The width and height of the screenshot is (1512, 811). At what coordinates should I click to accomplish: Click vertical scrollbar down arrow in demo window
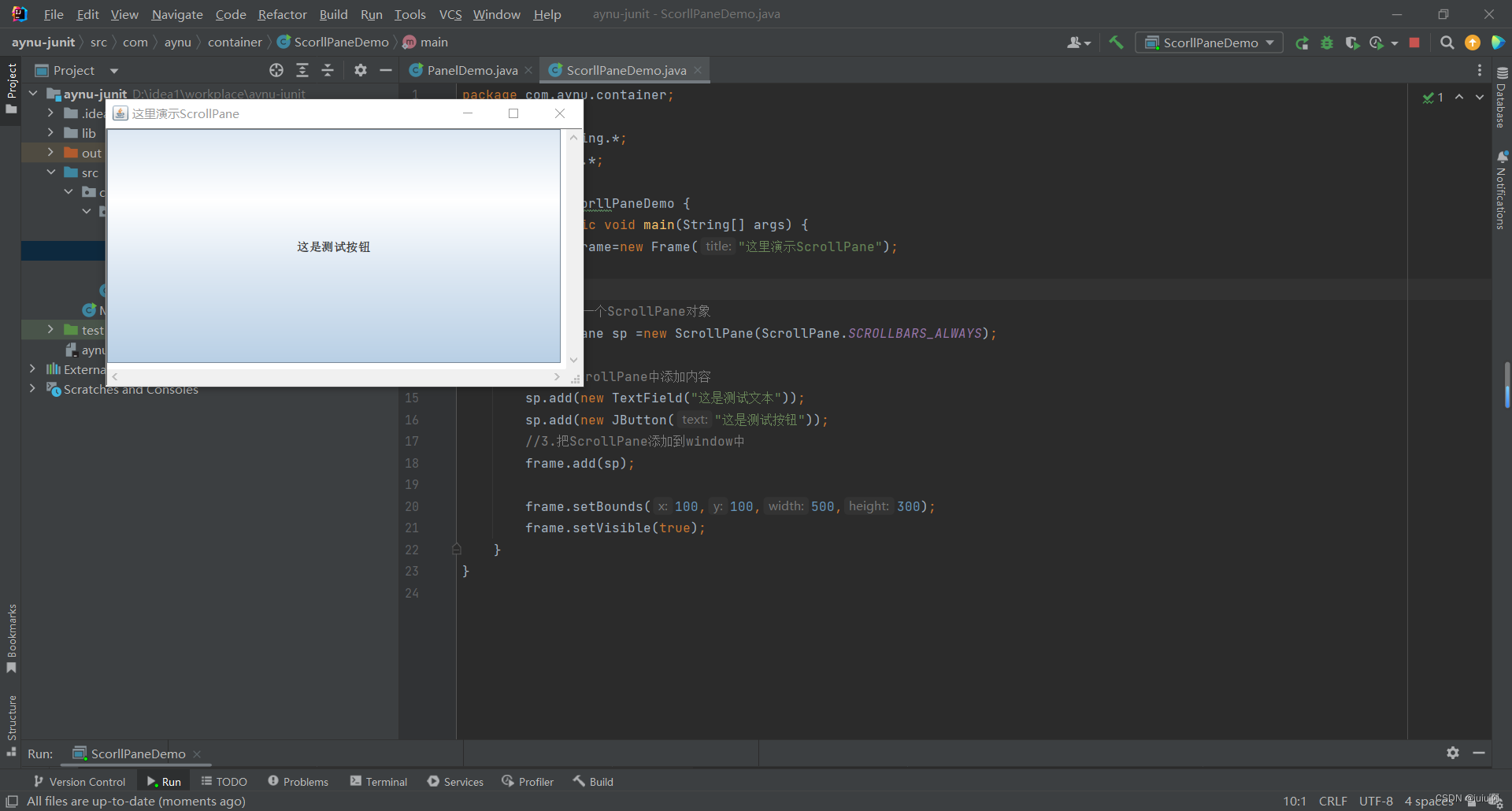pyautogui.click(x=573, y=359)
